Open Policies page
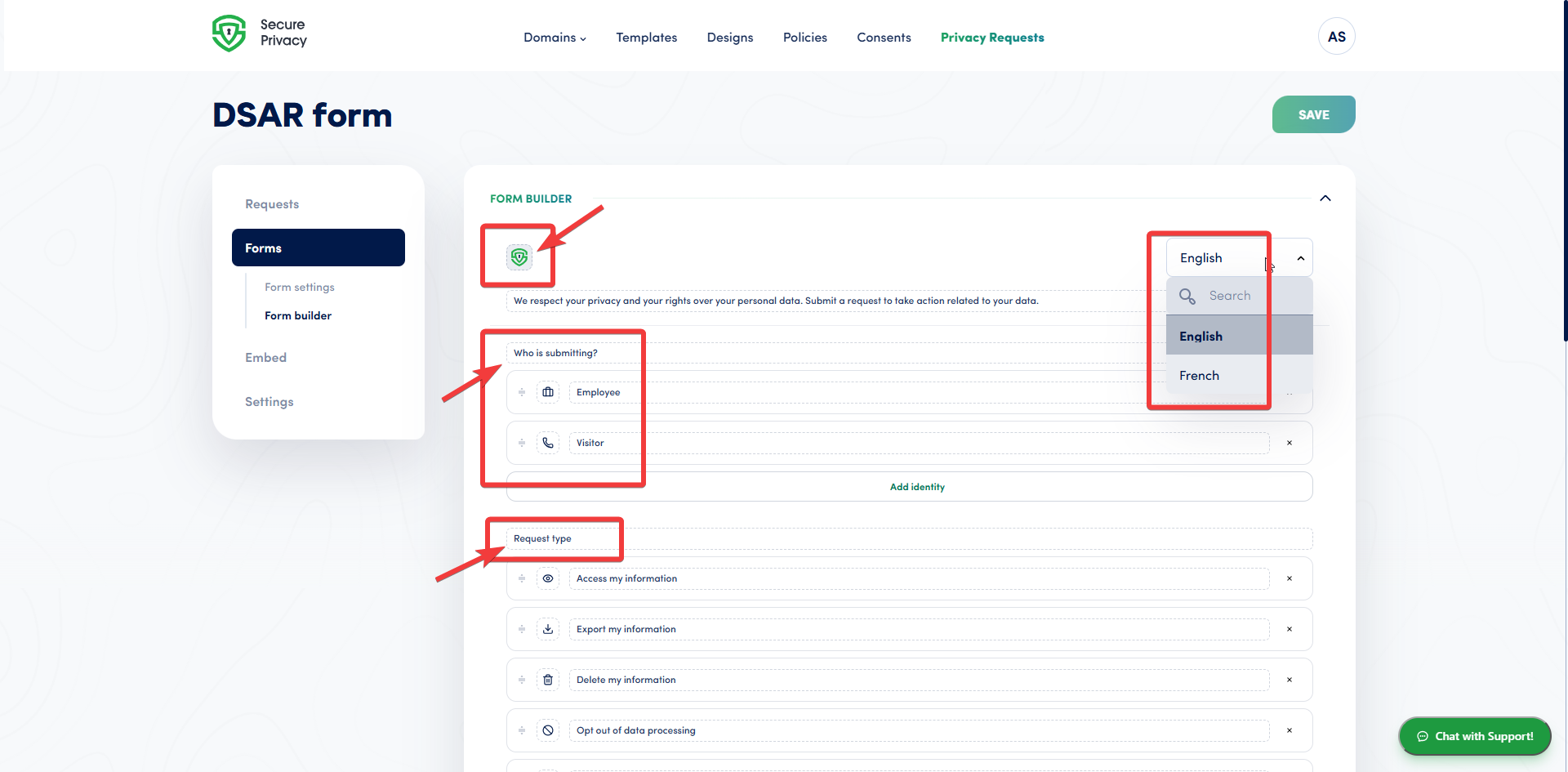The height and width of the screenshot is (772, 1568). (x=804, y=38)
